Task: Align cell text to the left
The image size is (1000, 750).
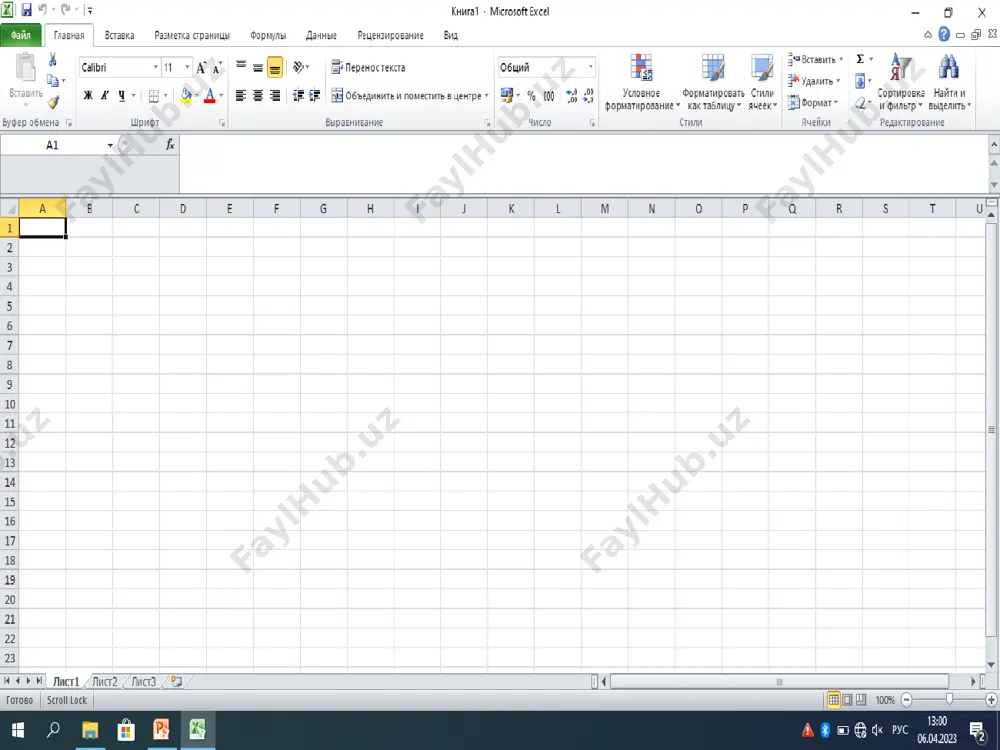Action: coord(241,96)
